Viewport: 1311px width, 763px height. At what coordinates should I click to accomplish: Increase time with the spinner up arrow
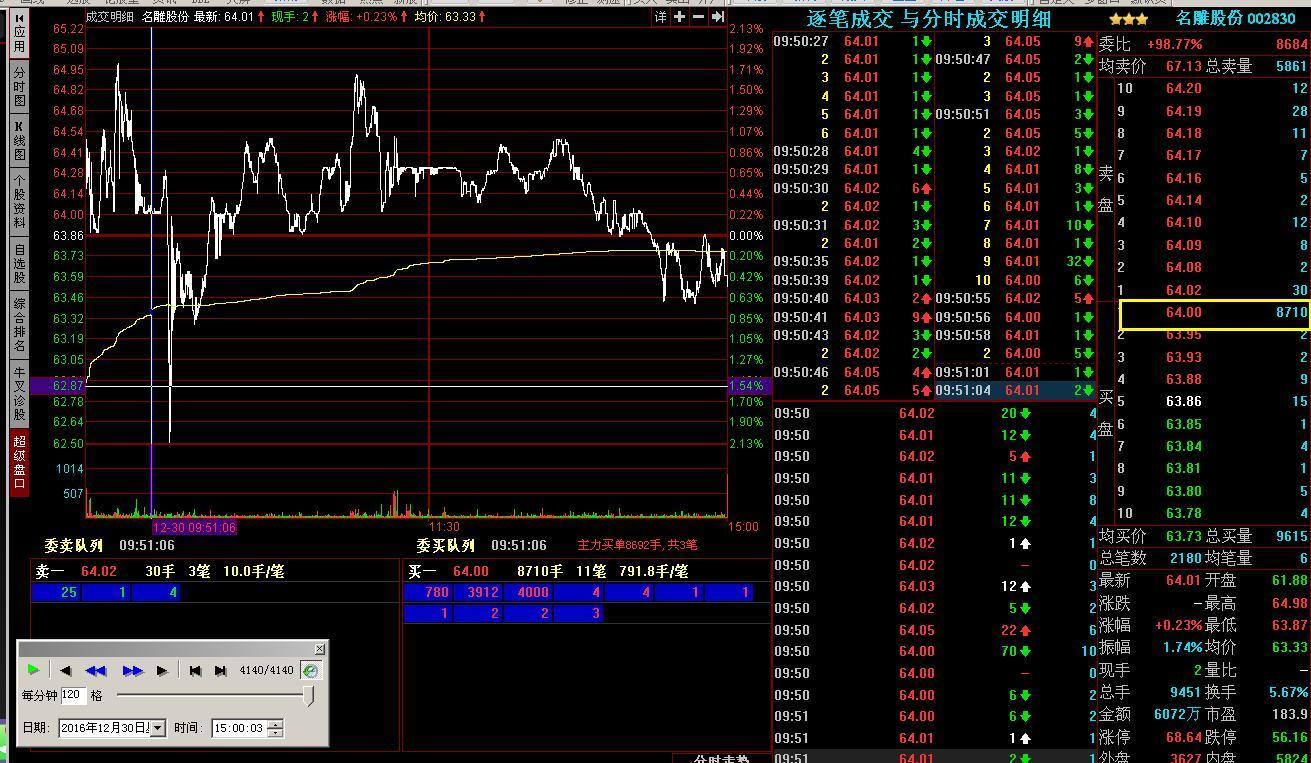276,724
